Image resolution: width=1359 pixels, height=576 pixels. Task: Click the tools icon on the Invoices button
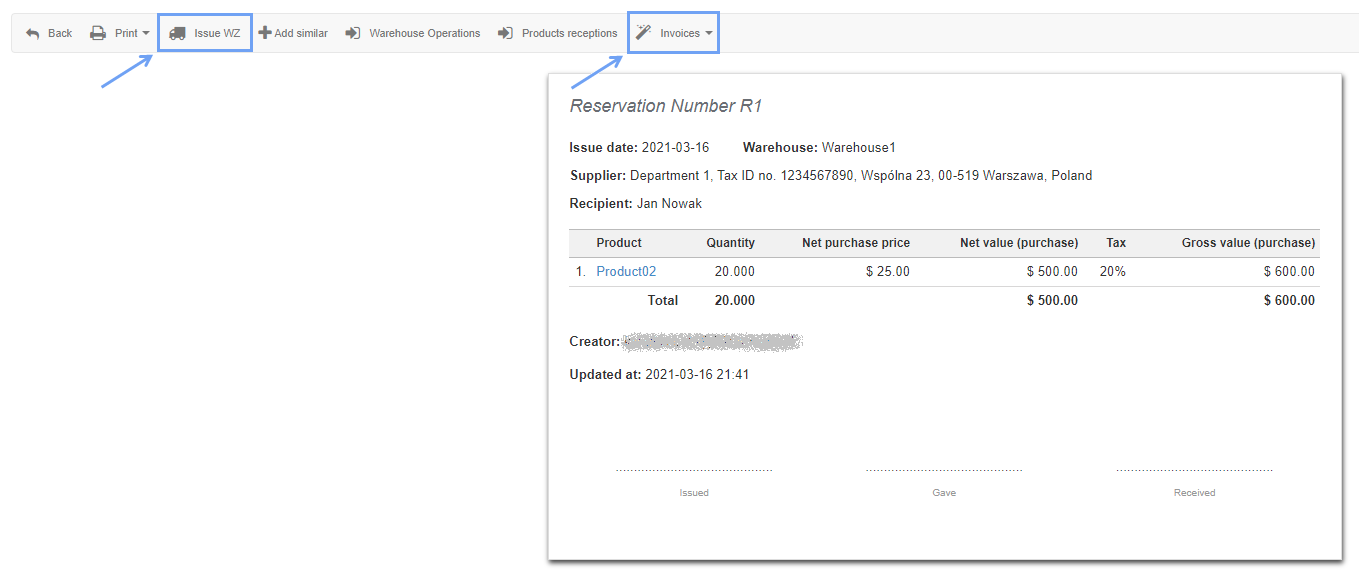click(643, 32)
